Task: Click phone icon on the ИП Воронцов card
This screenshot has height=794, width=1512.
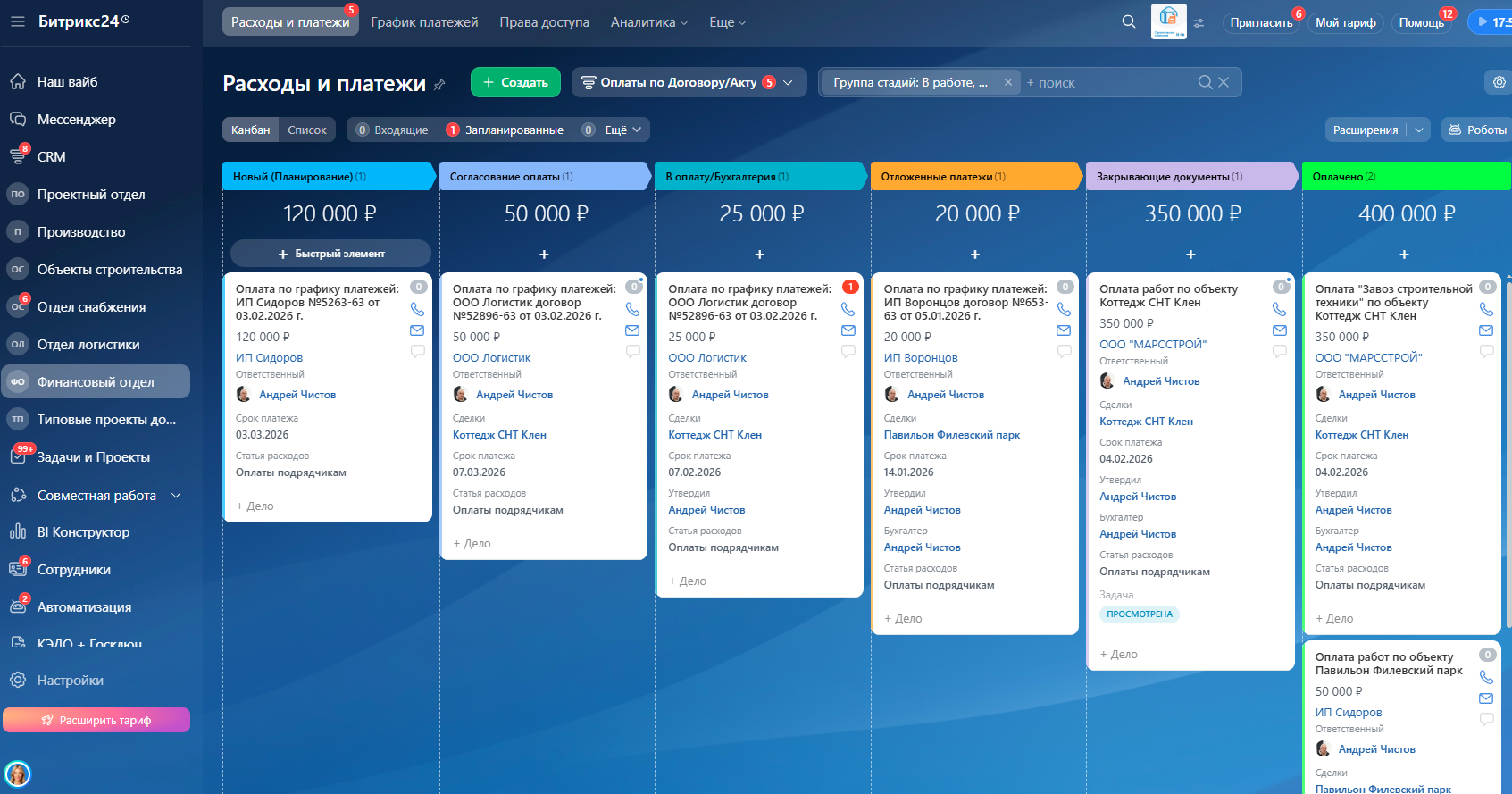Action: [x=1064, y=309]
